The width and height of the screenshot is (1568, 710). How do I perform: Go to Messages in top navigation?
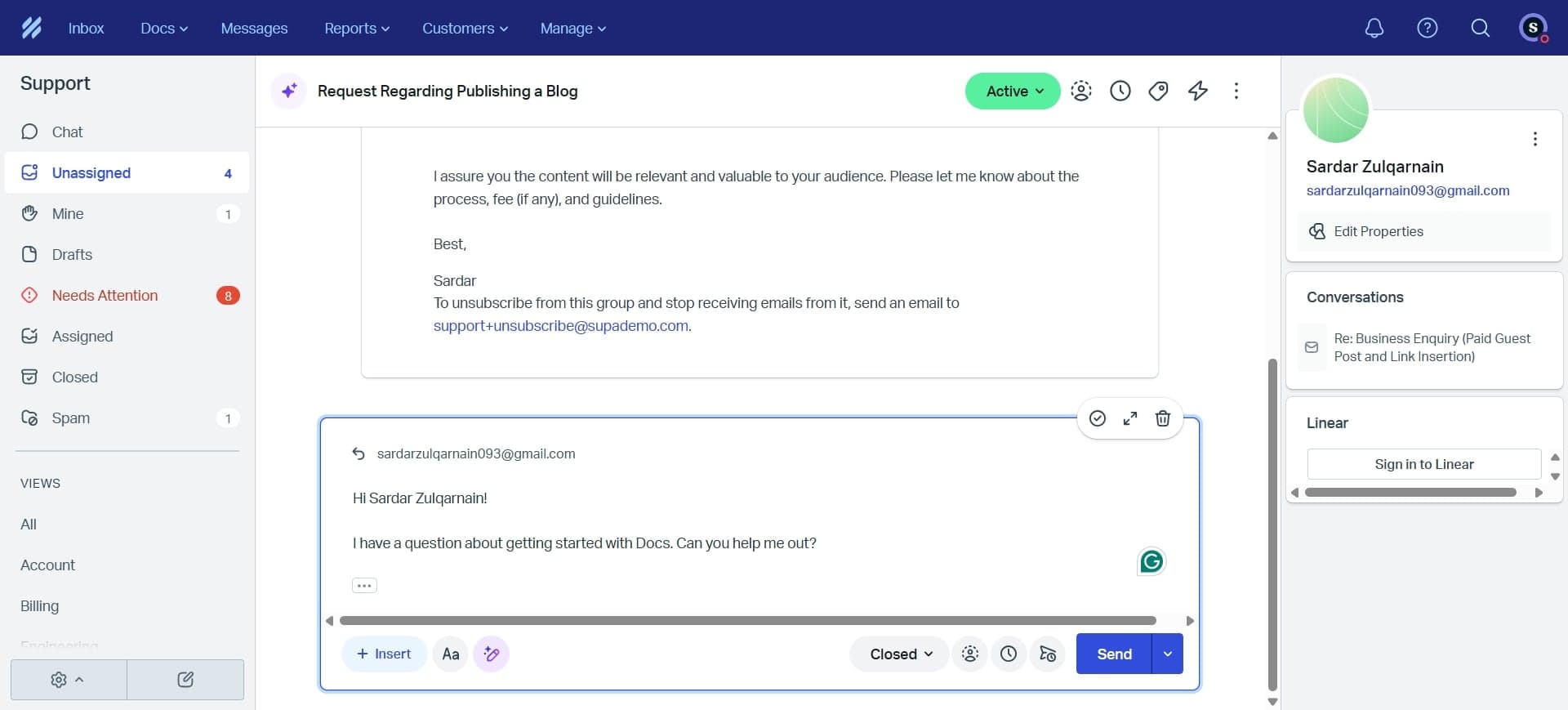click(254, 28)
